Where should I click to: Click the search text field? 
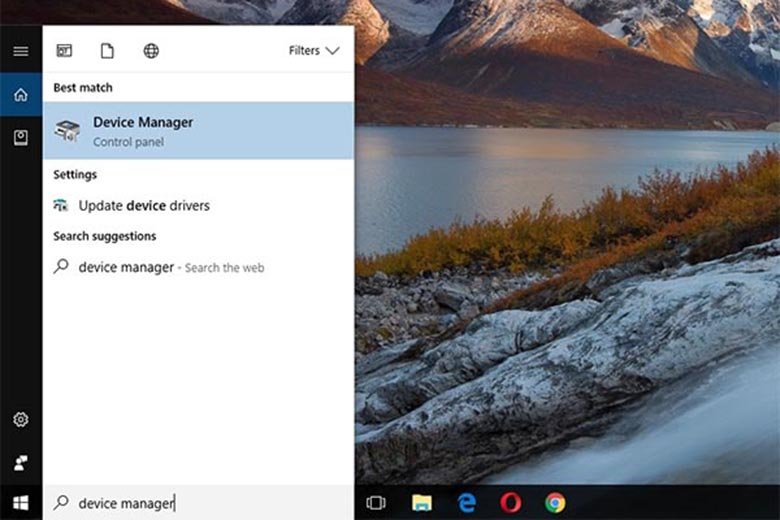click(x=210, y=503)
